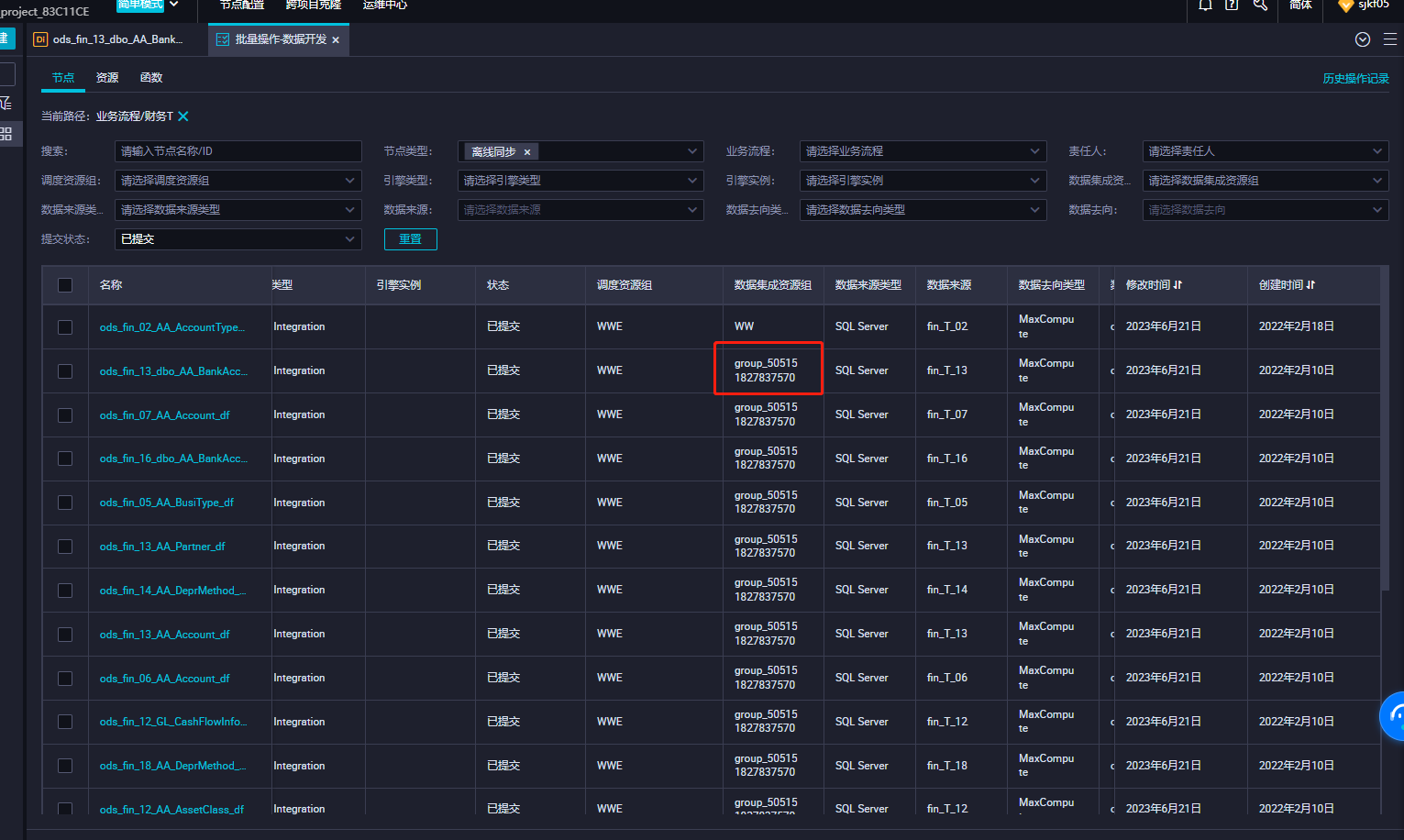Open the help question icon
The width and height of the screenshot is (1404, 840).
pyautogui.click(x=1232, y=5)
